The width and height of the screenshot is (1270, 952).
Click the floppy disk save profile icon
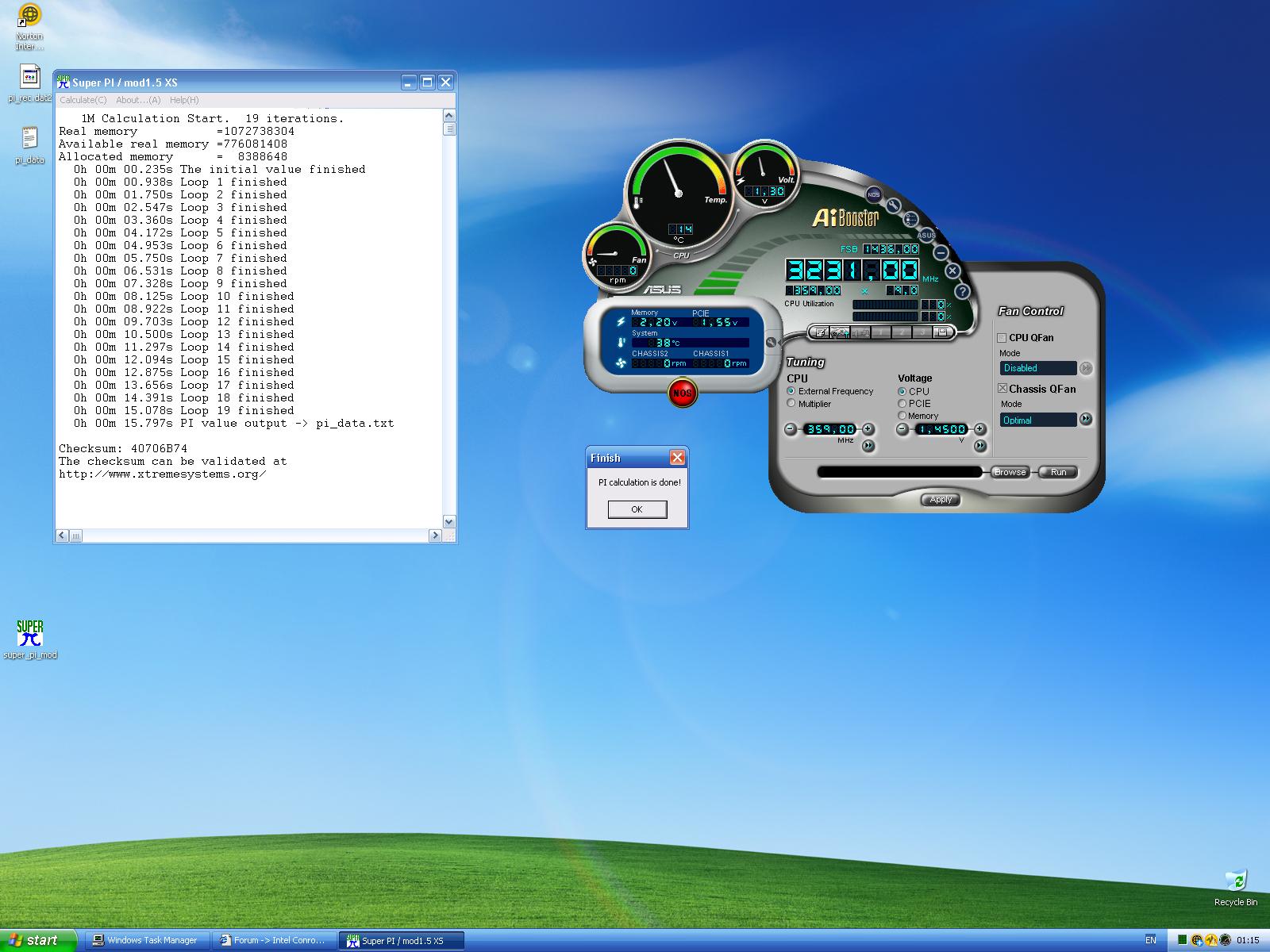(942, 332)
